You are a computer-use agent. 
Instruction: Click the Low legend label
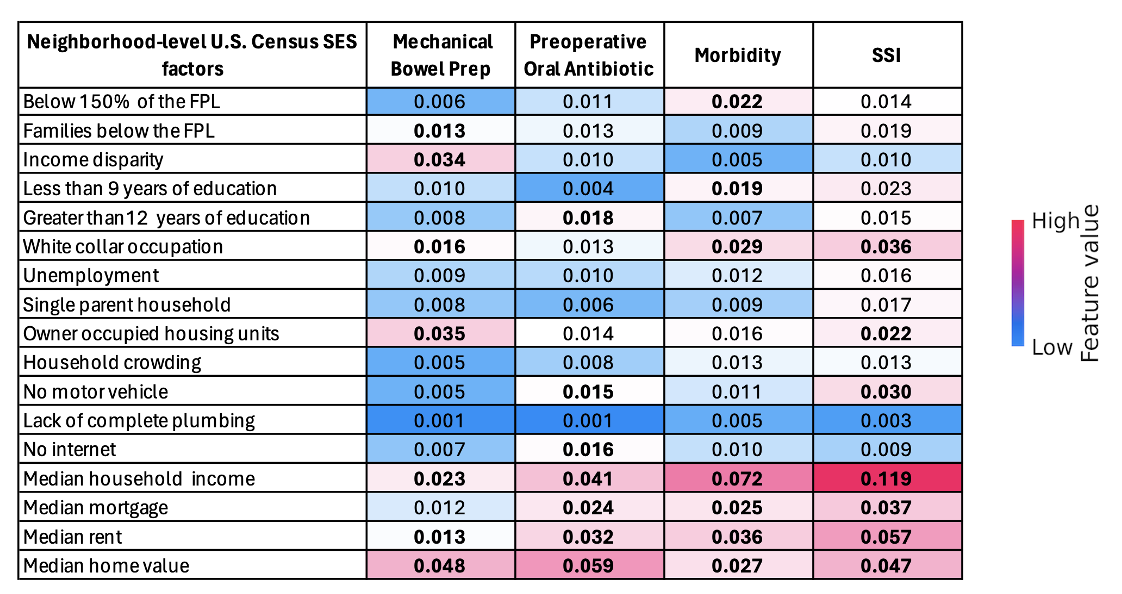[1053, 346]
